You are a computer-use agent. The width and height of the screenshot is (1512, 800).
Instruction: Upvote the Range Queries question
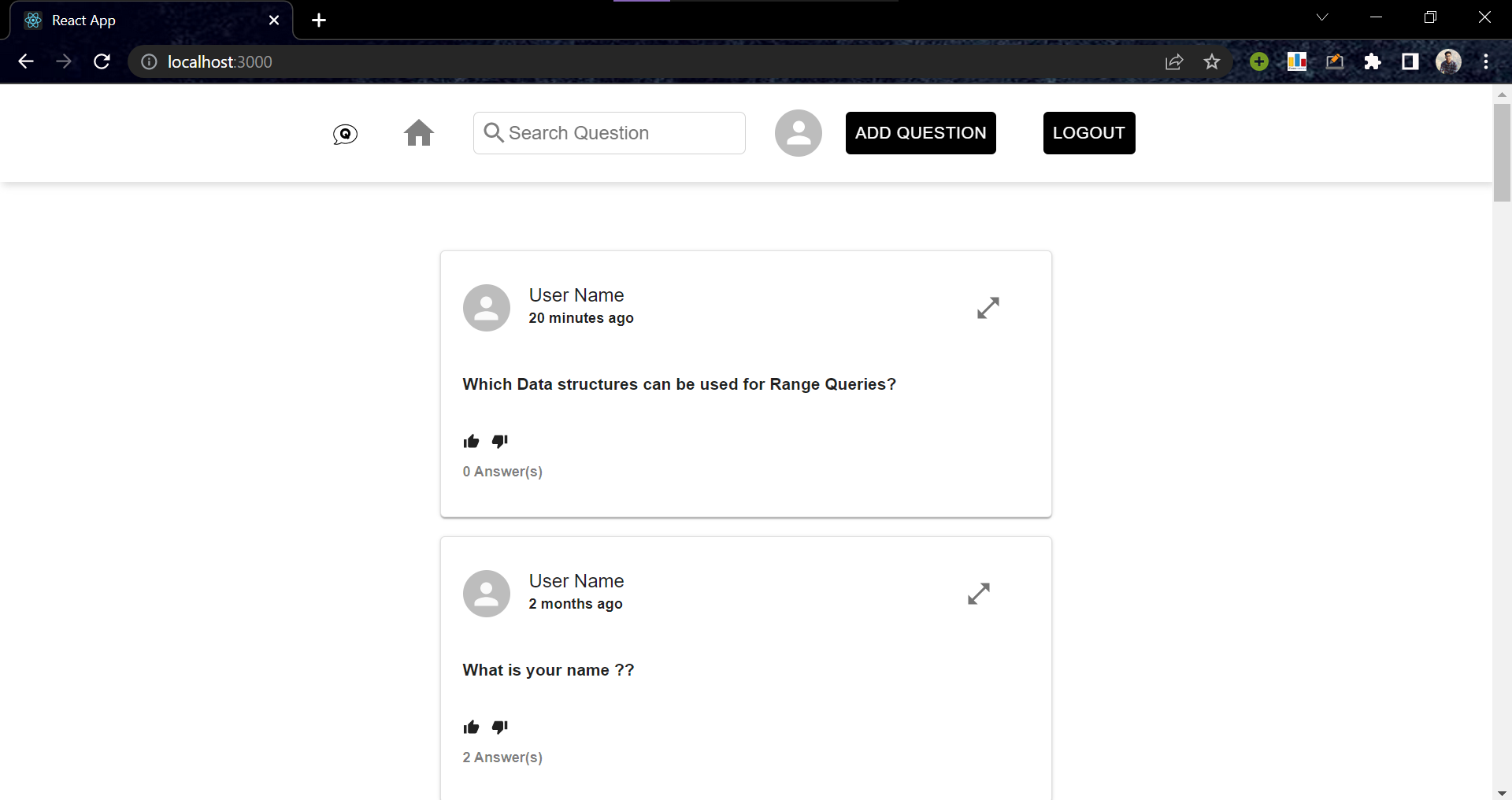tap(471, 442)
